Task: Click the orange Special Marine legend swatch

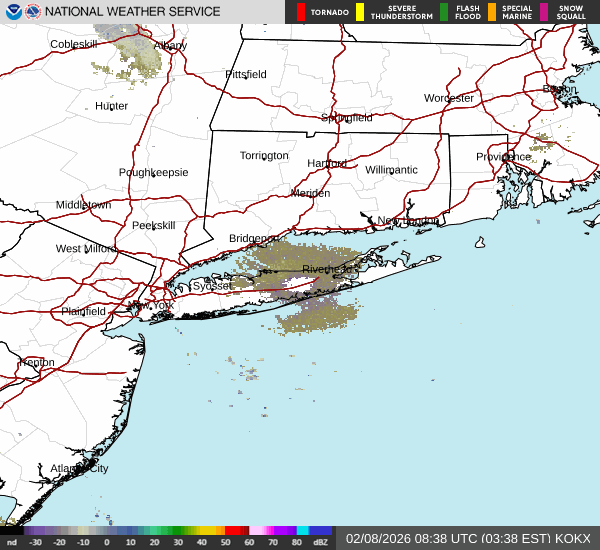Action: coord(492,12)
